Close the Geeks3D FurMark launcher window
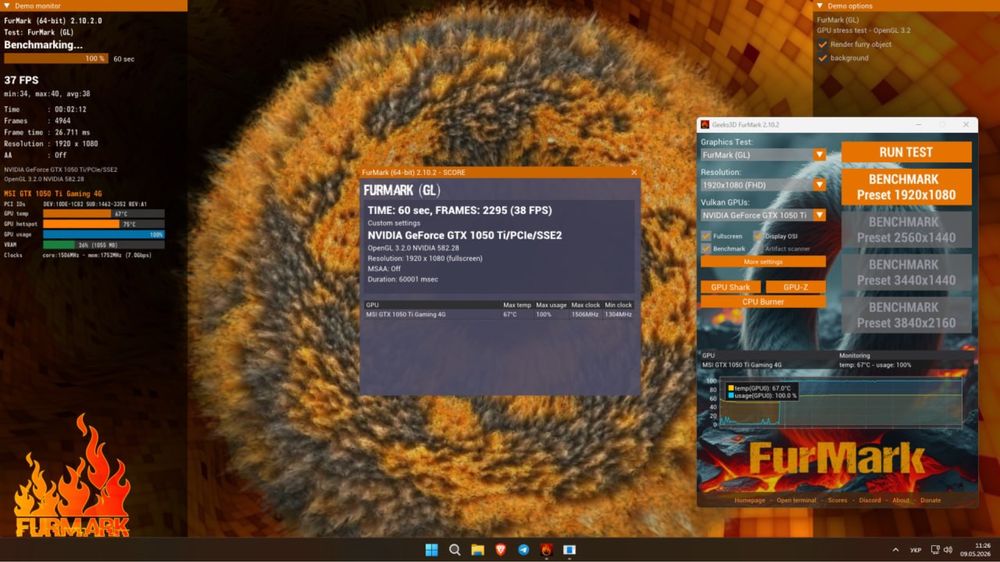Screen dimensions: 1000x562 (x=966, y=124)
